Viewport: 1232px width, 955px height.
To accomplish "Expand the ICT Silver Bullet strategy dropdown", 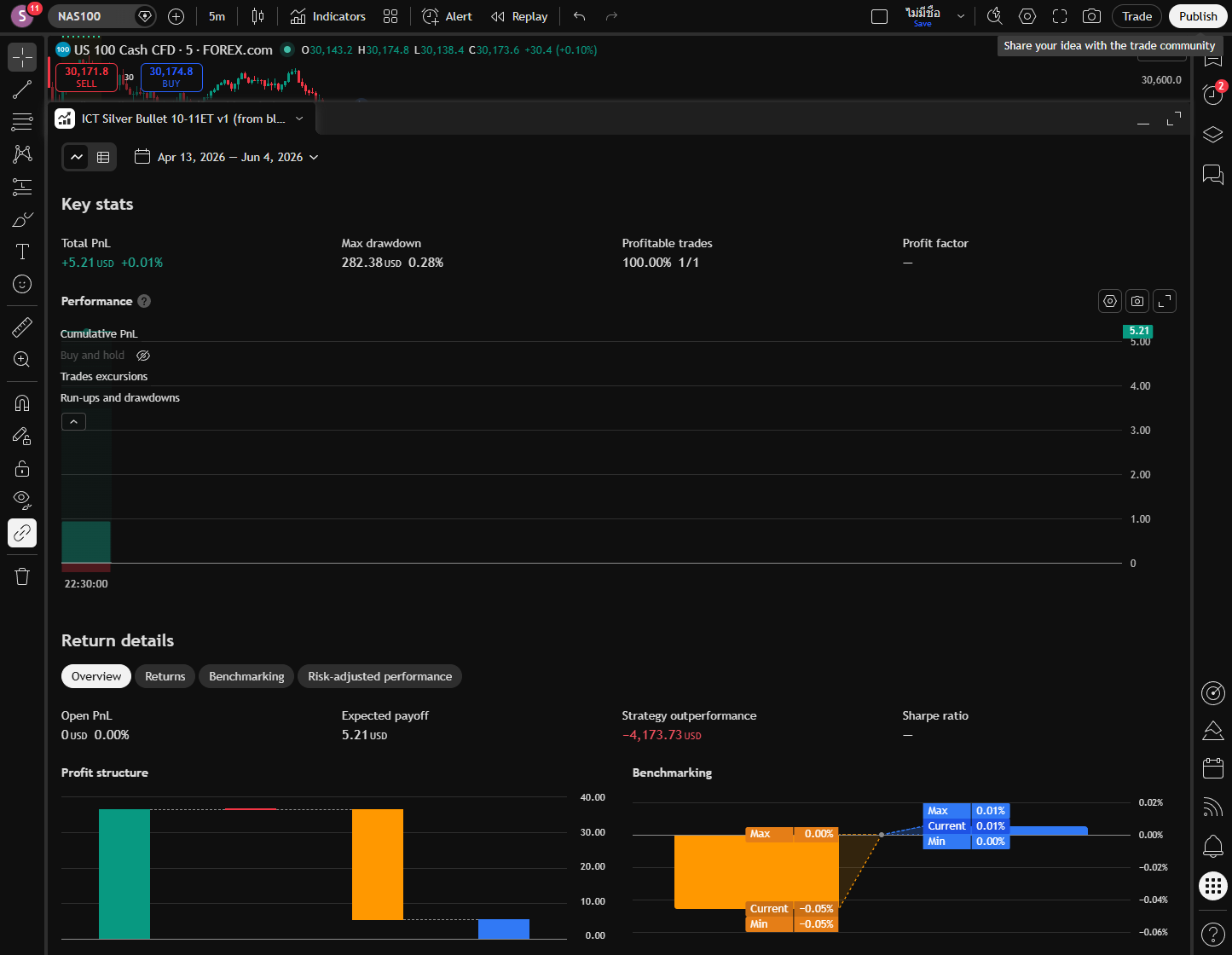I will 299,119.
